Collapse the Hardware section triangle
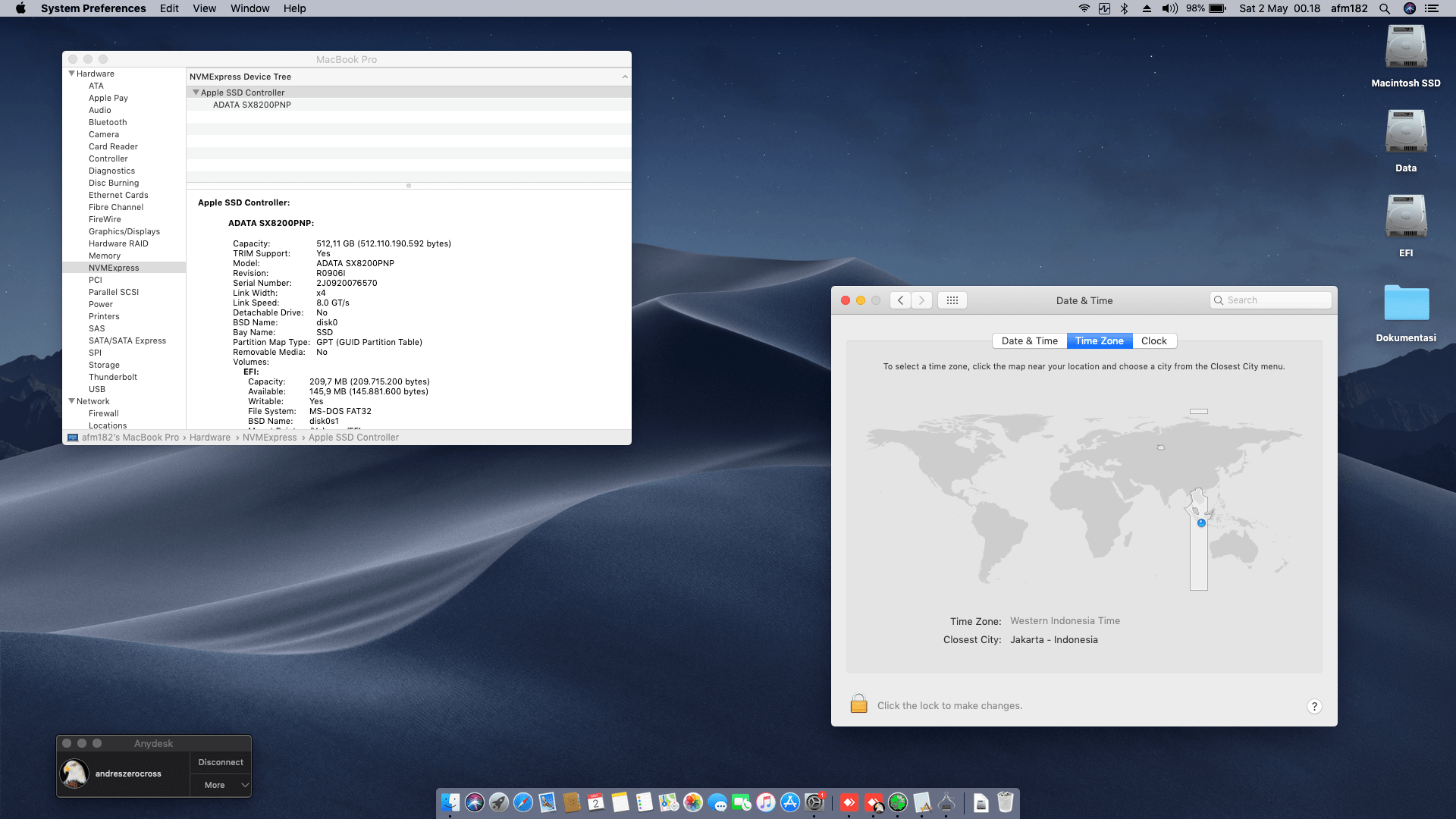 pyautogui.click(x=72, y=74)
